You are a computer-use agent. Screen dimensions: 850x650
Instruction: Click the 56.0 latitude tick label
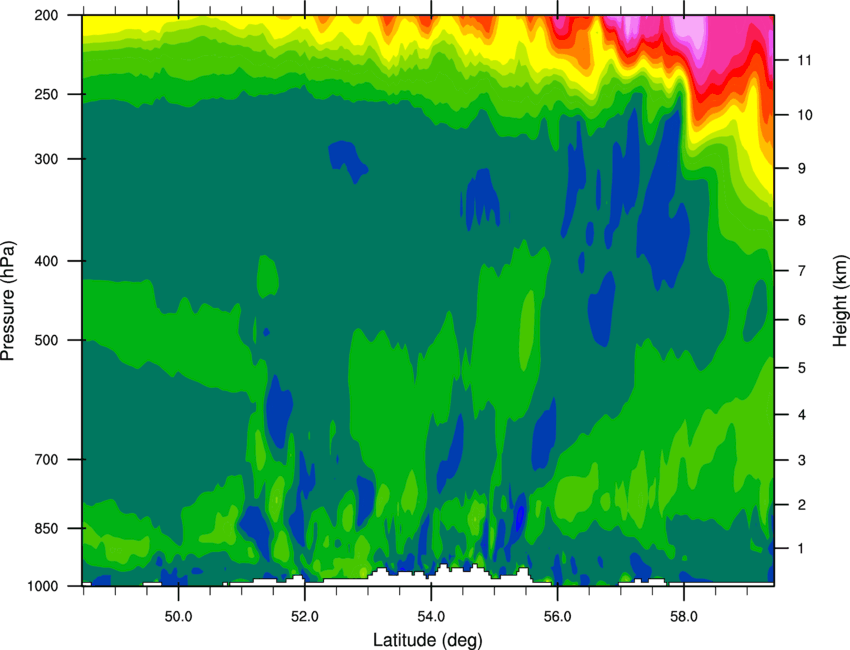click(x=558, y=616)
